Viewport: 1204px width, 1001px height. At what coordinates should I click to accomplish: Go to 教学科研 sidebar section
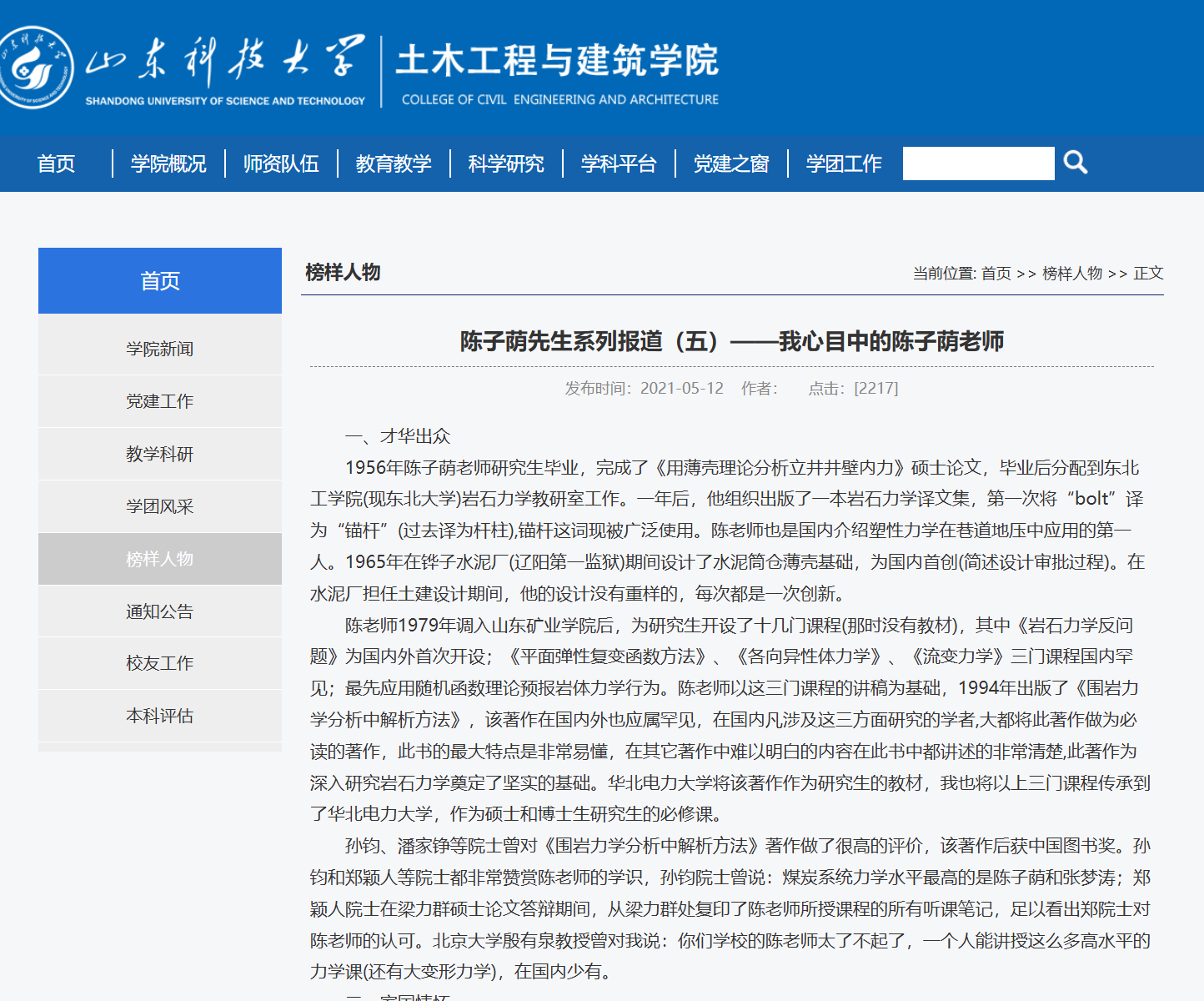[x=160, y=454]
